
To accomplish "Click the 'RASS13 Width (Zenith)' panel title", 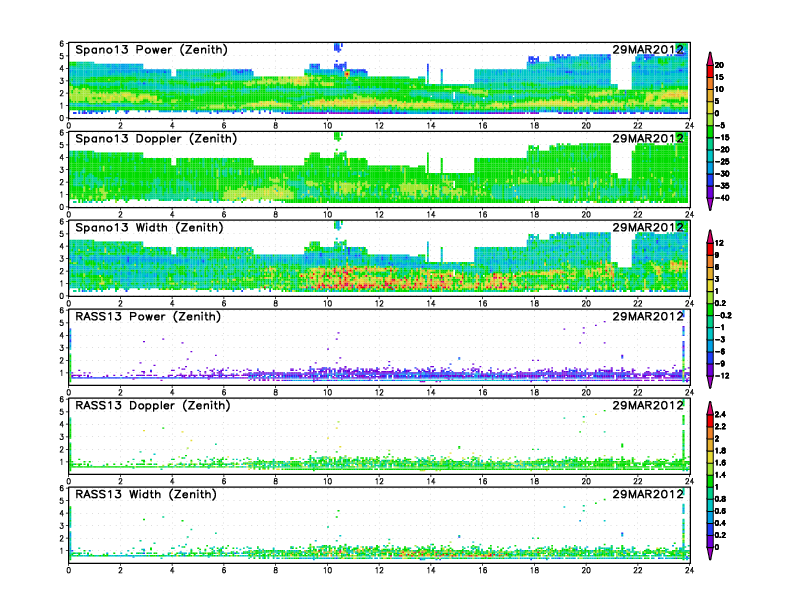I will click(x=146, y=494).
